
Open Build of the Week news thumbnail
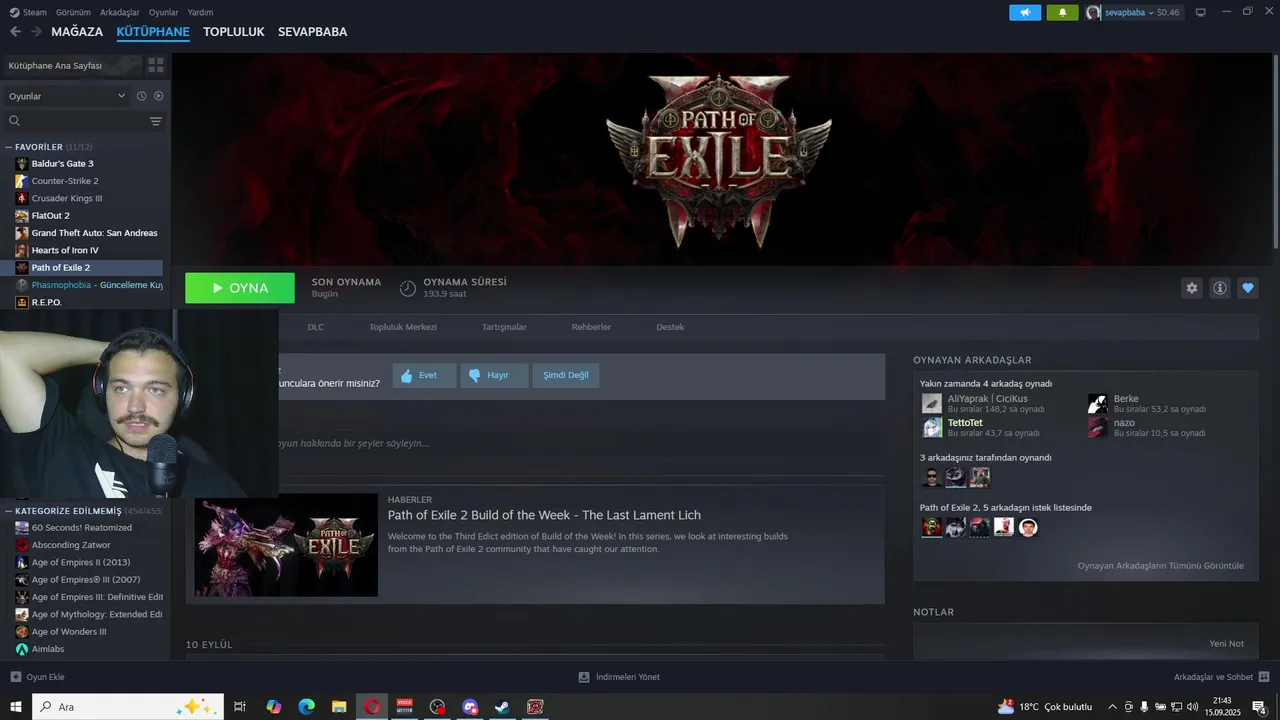pos(286,545)
